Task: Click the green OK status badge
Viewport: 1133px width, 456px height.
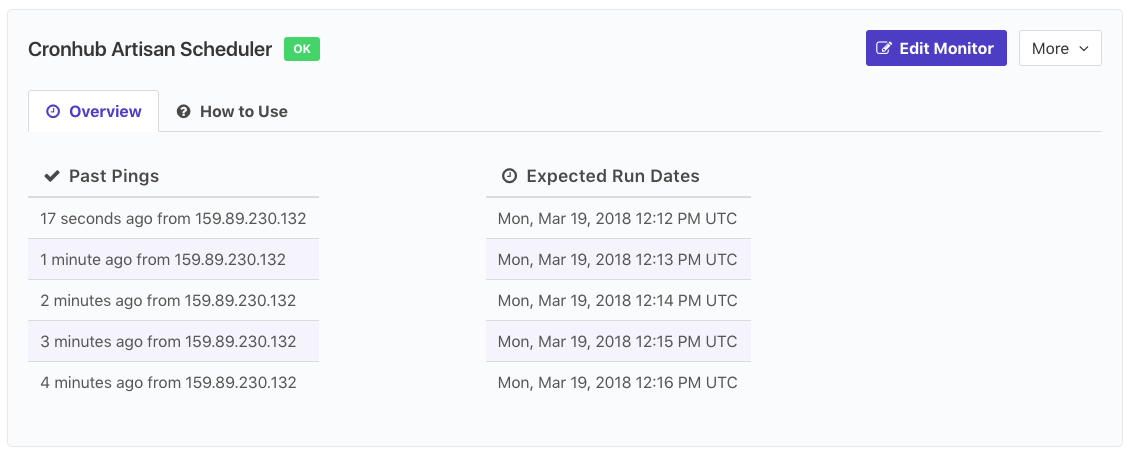Action: coord(302,49)
